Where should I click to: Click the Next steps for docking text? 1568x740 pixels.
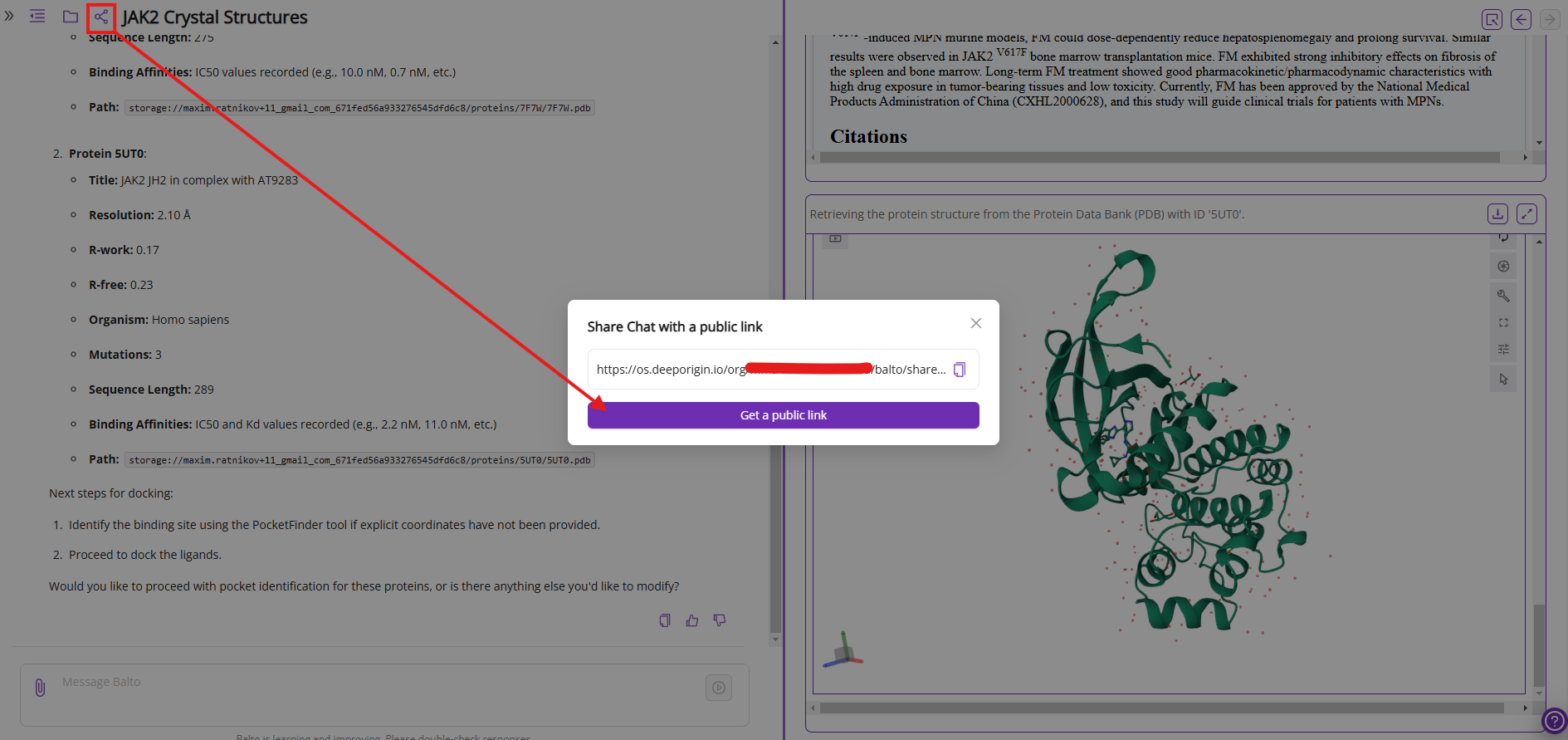[x=111, y=493]
